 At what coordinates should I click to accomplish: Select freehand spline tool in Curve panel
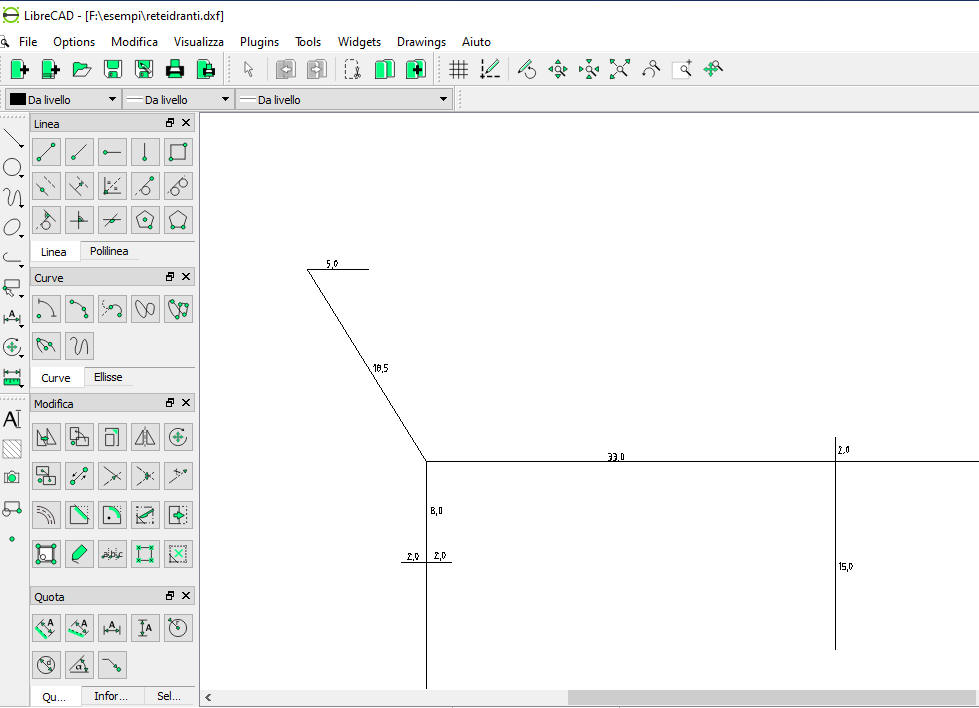coord(79,346)
